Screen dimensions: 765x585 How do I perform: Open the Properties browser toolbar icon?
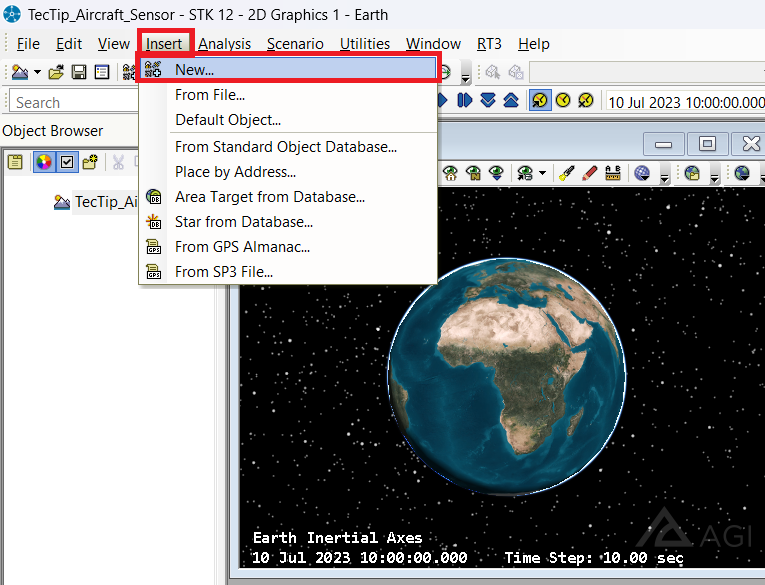[102, 72]
